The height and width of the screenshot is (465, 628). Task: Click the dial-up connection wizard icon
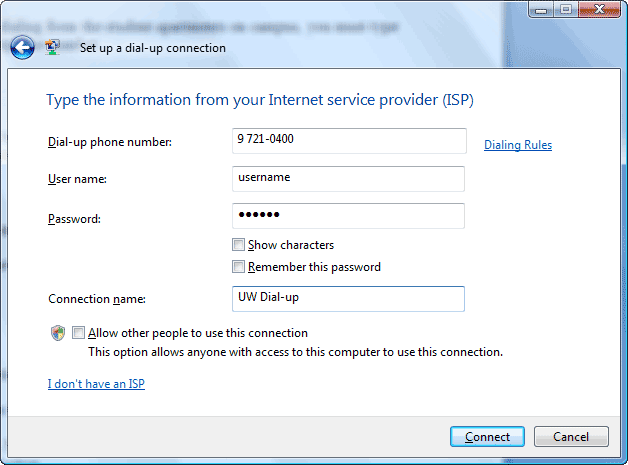(52, 47)
